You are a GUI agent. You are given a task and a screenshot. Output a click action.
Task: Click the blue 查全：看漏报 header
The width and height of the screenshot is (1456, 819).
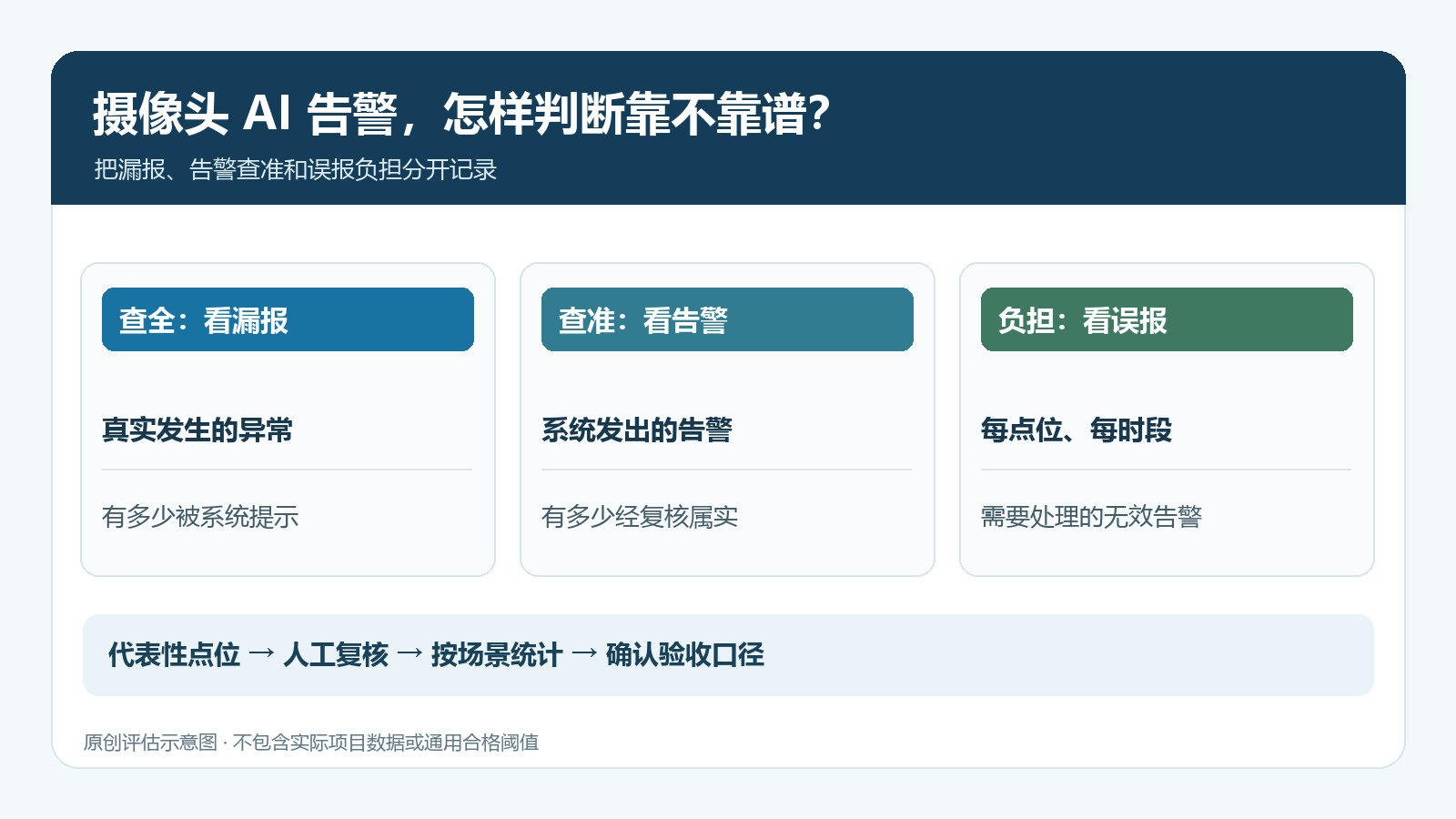[288, 319]
